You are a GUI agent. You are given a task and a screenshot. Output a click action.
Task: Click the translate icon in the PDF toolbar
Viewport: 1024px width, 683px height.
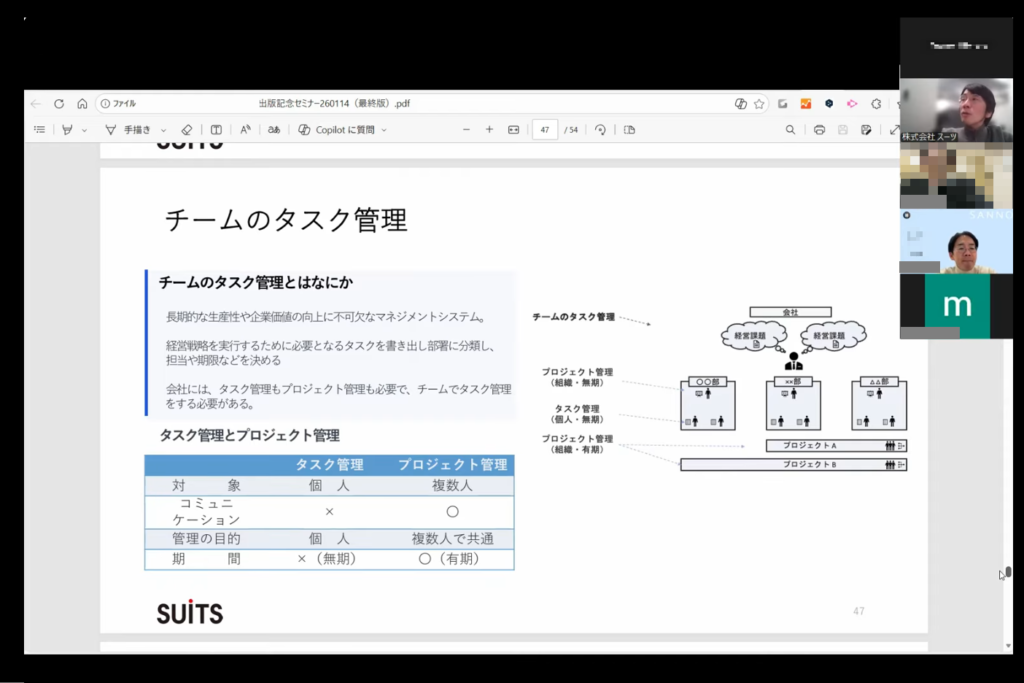[x=273, y=129]
